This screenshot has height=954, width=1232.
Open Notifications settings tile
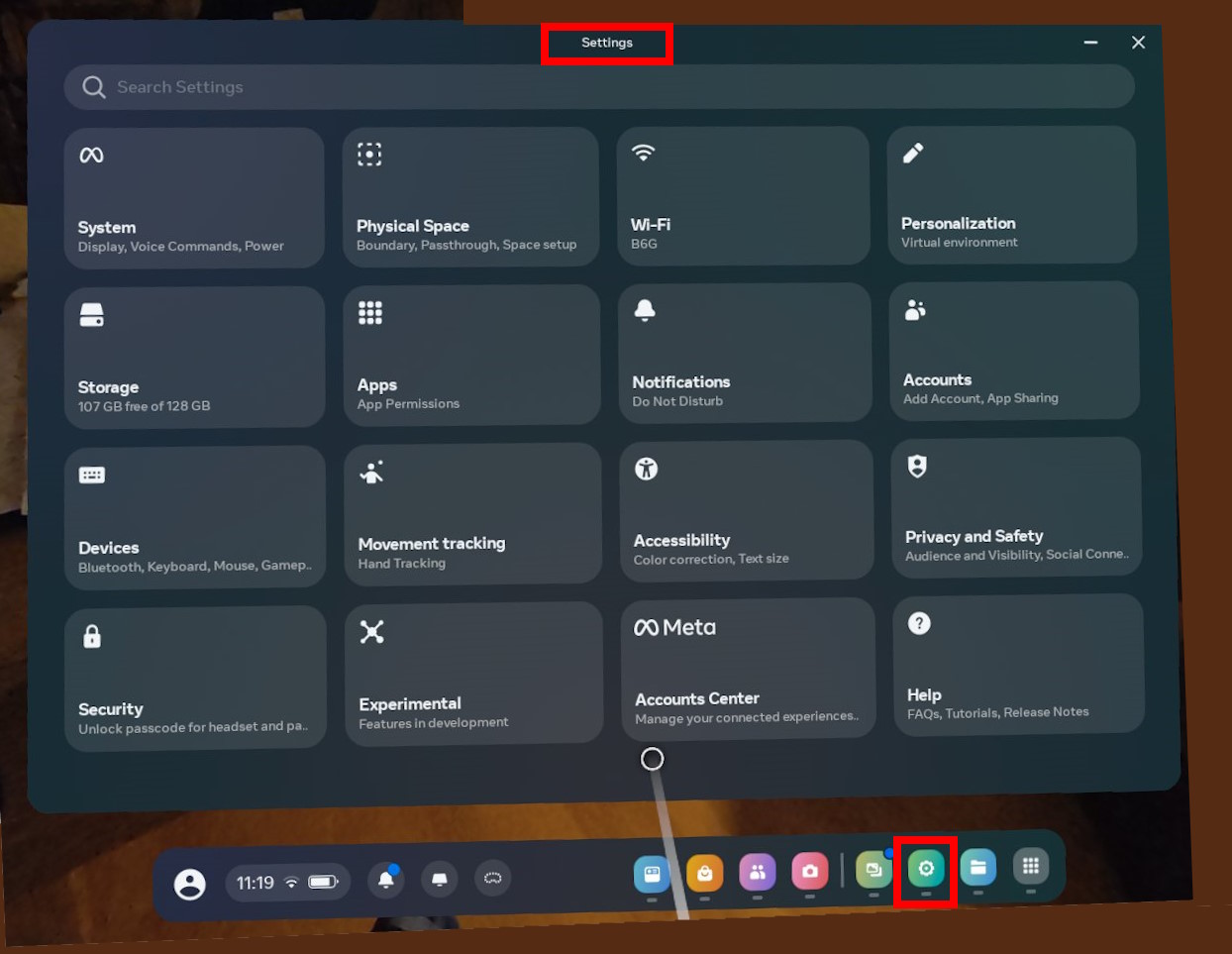tap(744, 353)
